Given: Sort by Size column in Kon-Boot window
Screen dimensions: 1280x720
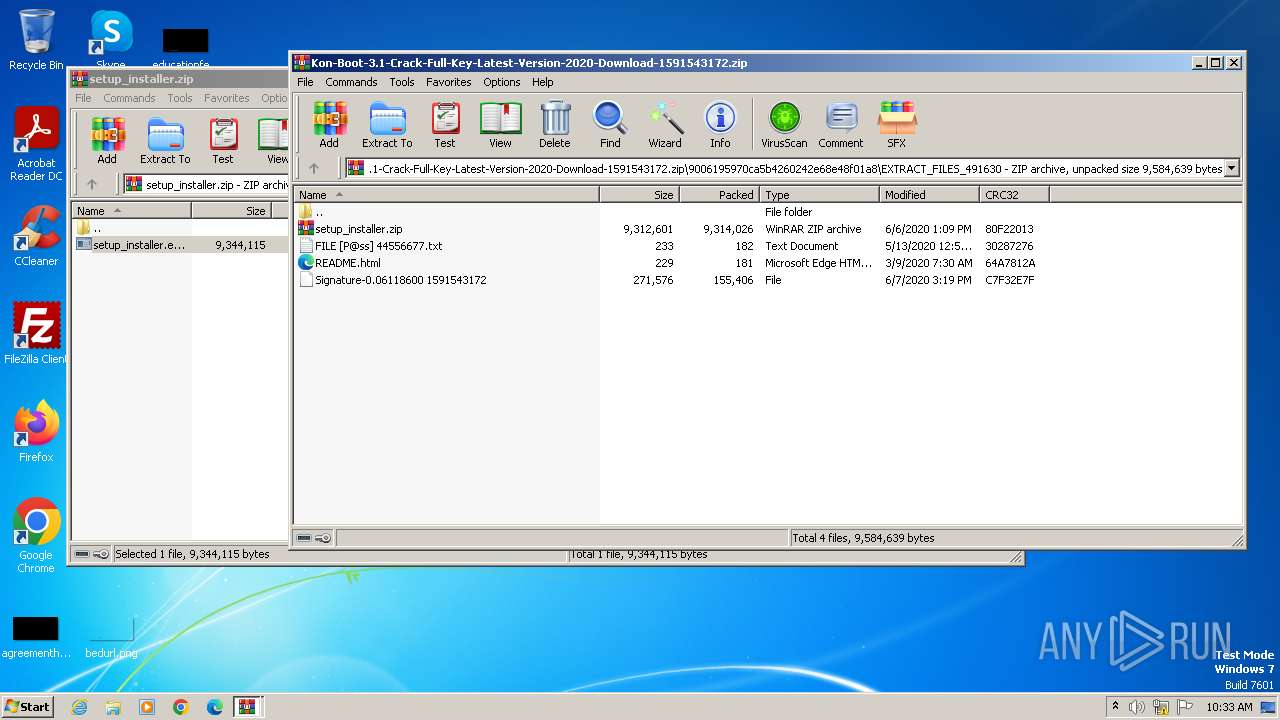Looking at the screenshot, I should click(x=639, y=195).
